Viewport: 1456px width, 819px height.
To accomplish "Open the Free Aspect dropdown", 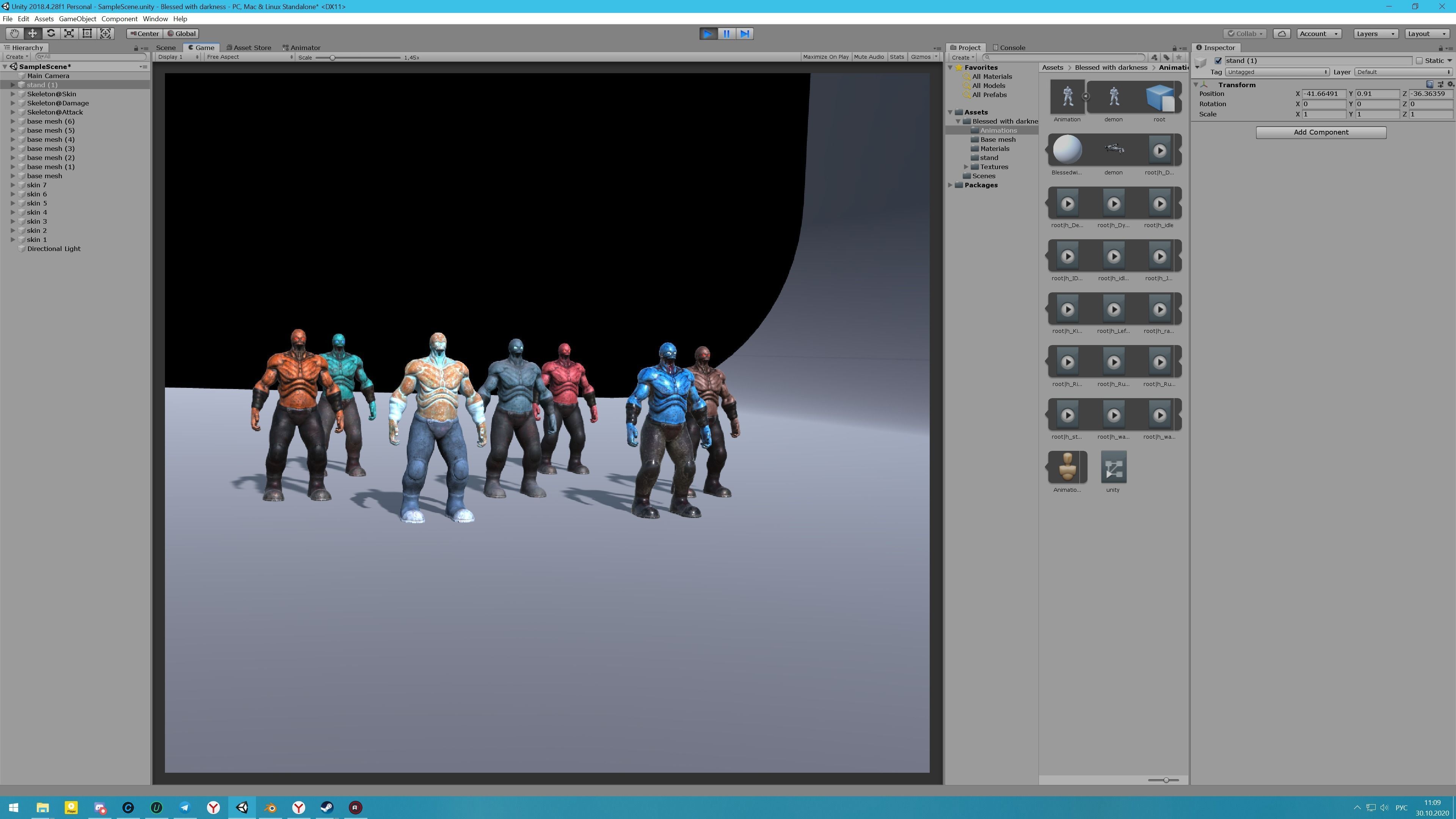I will tap(249, 57).
